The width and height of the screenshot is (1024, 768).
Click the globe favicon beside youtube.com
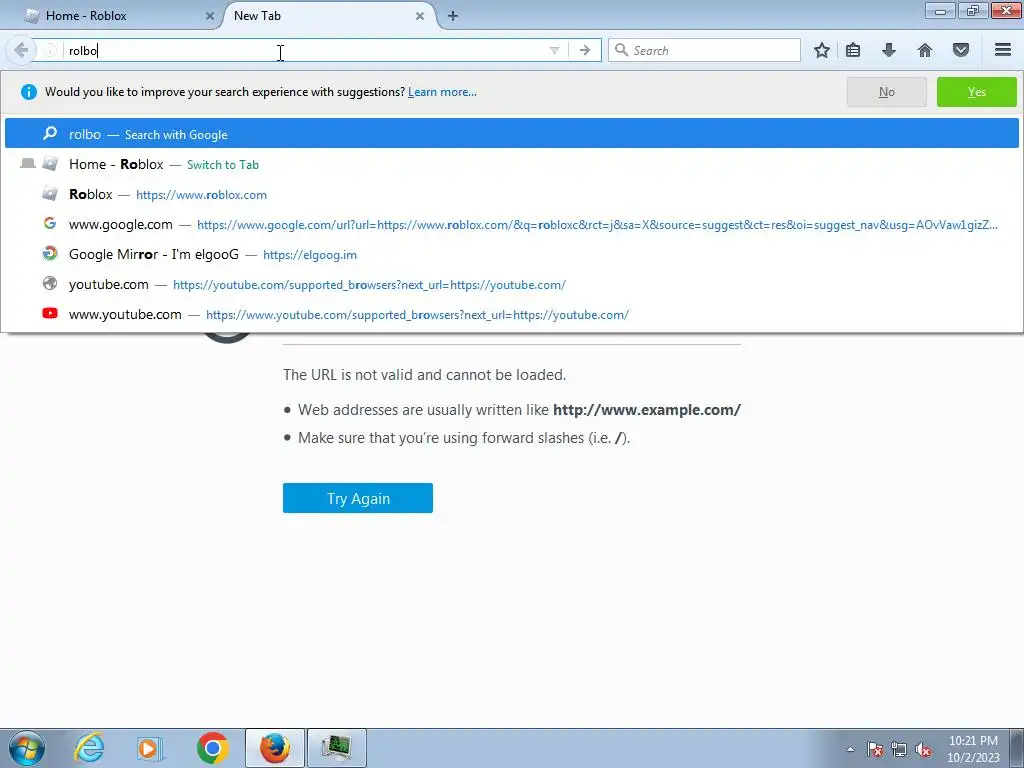pos(50,283)
